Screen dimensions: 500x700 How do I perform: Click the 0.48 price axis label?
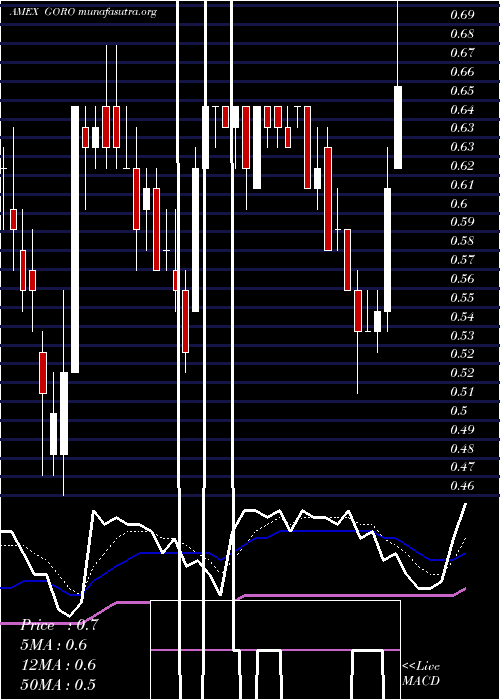462,448
